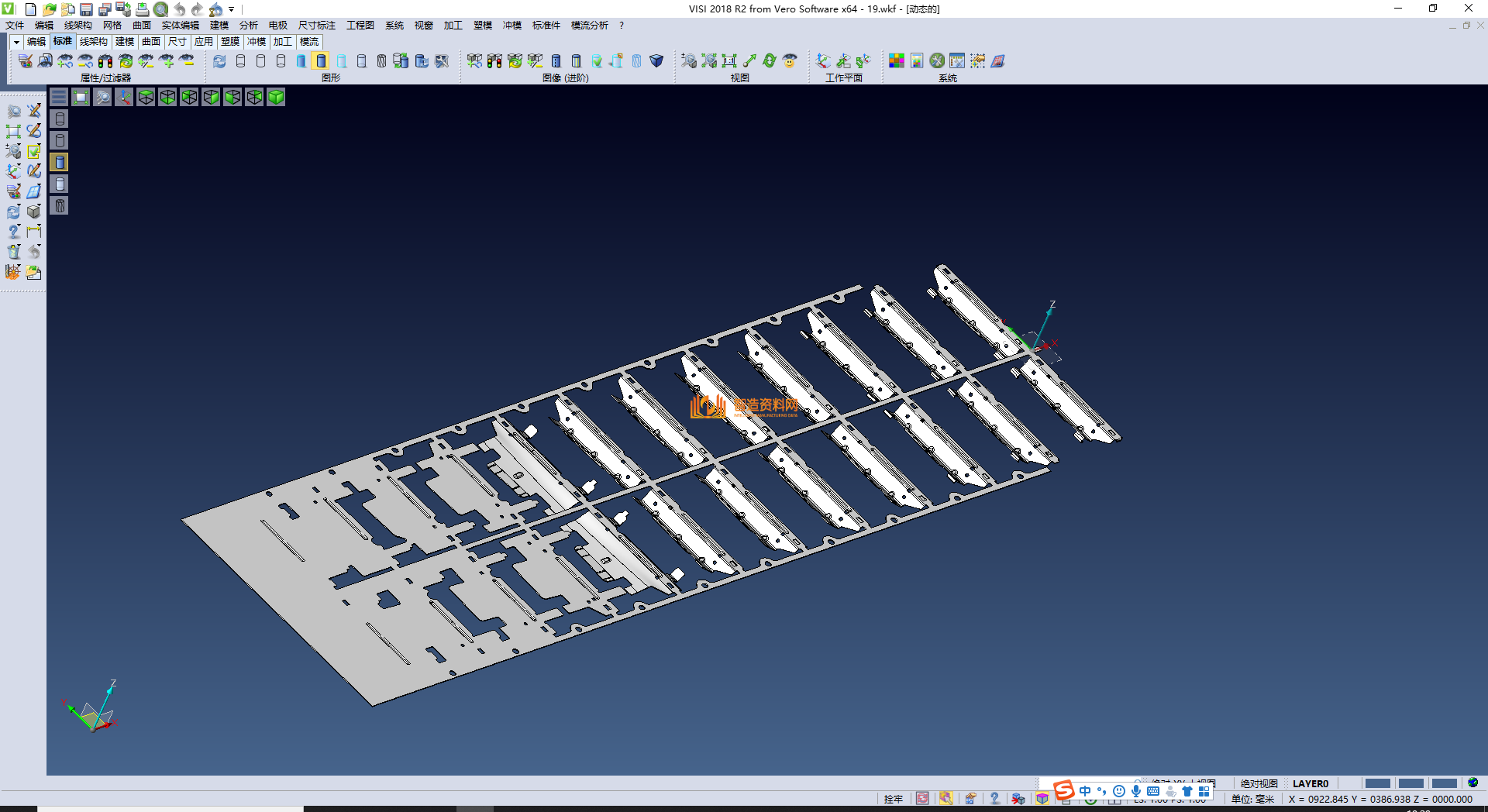Open the dropdown arrow left of 编辑 tab
Image resolution: width=1488 pixels, height=812 pixels.
(x=15, y=42)
